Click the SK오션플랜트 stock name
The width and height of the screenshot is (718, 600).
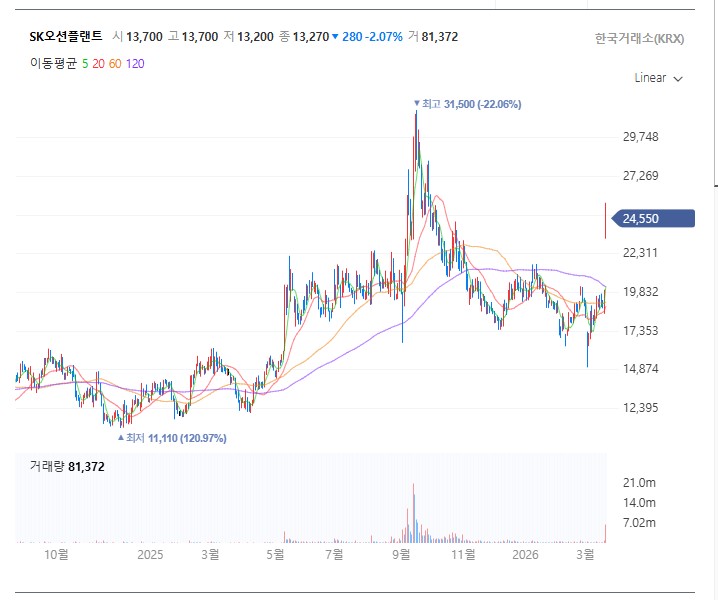click(65, 36)
